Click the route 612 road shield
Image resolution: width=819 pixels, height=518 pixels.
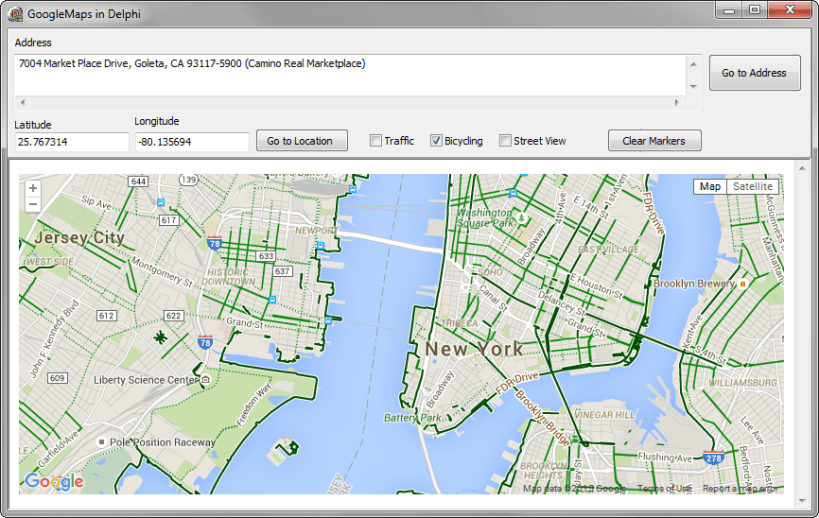click(x=107, y=315)
